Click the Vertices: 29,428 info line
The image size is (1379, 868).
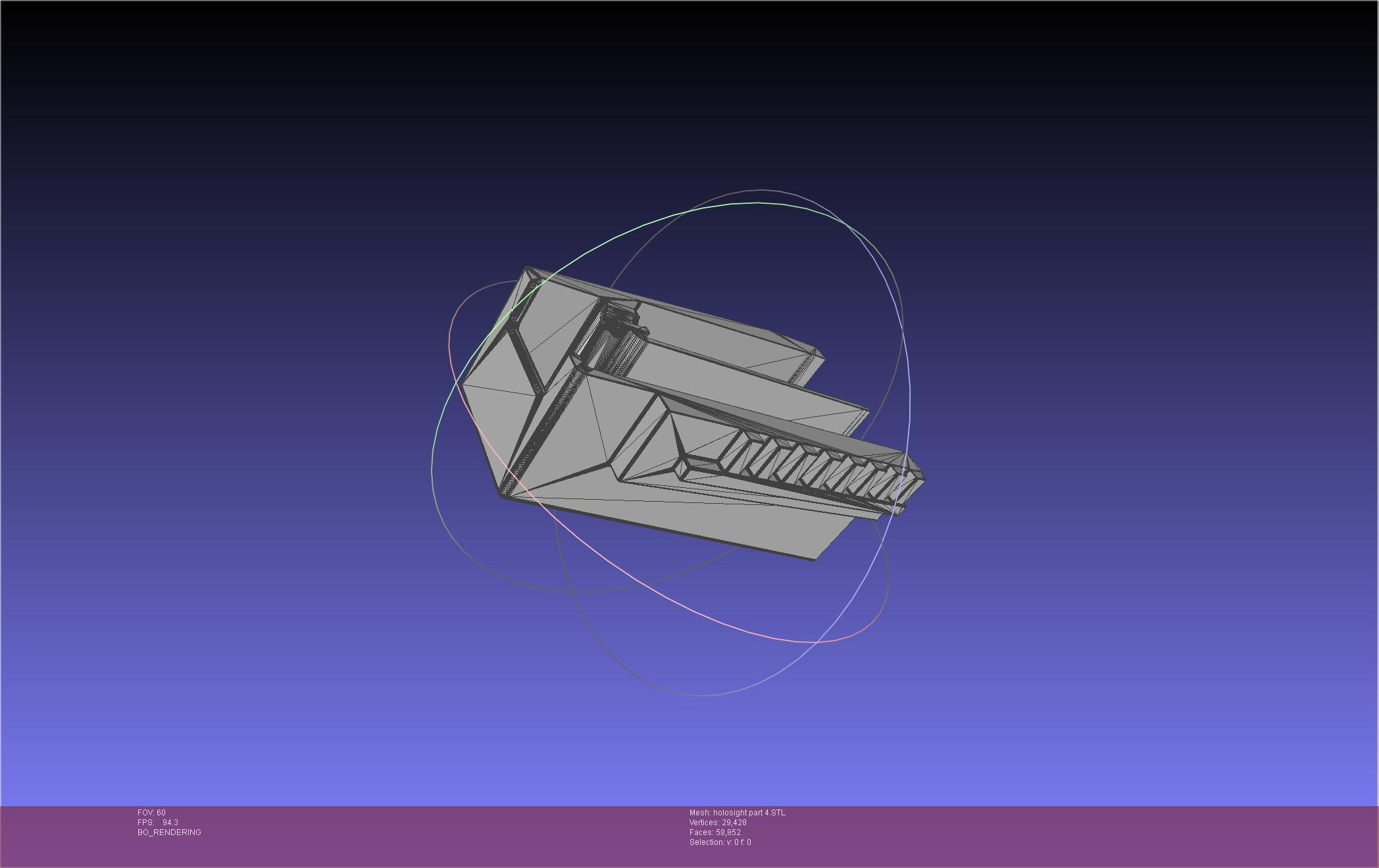718,823
